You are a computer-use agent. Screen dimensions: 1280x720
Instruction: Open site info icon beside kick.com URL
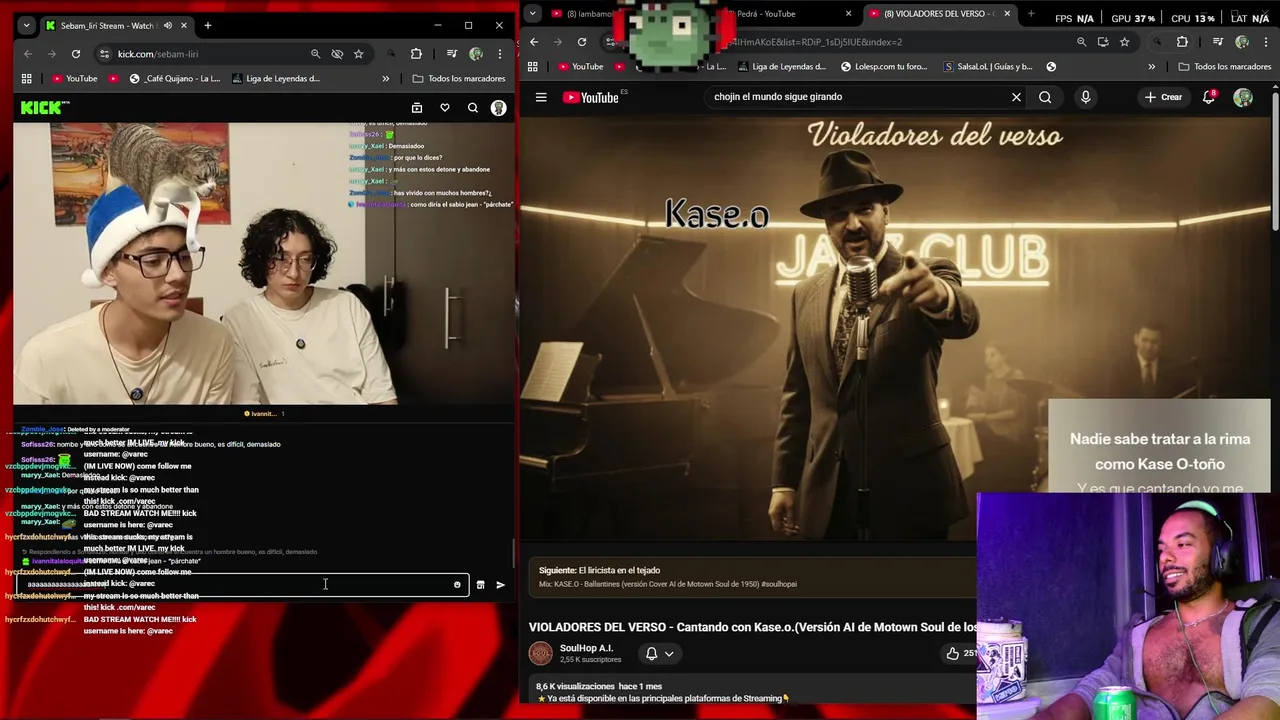coord(104,54)
